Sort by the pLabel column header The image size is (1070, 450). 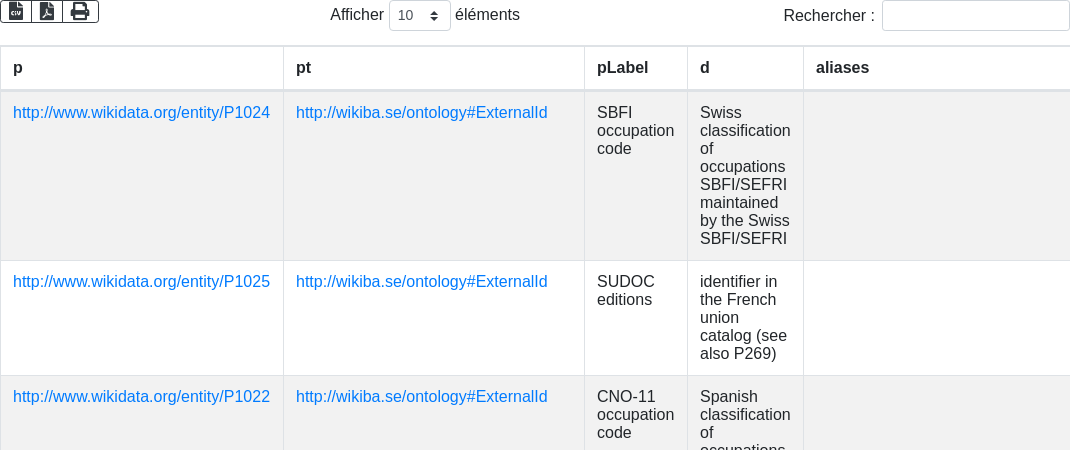(636, 68)
